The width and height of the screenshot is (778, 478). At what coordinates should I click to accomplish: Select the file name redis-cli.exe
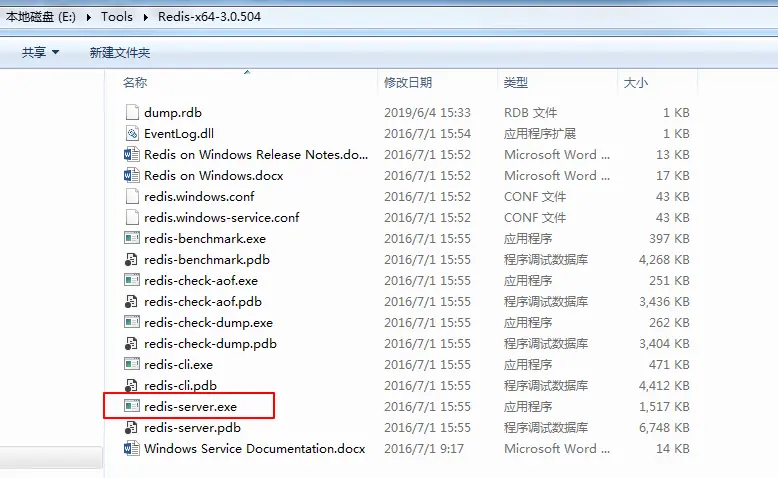(178, 364)
